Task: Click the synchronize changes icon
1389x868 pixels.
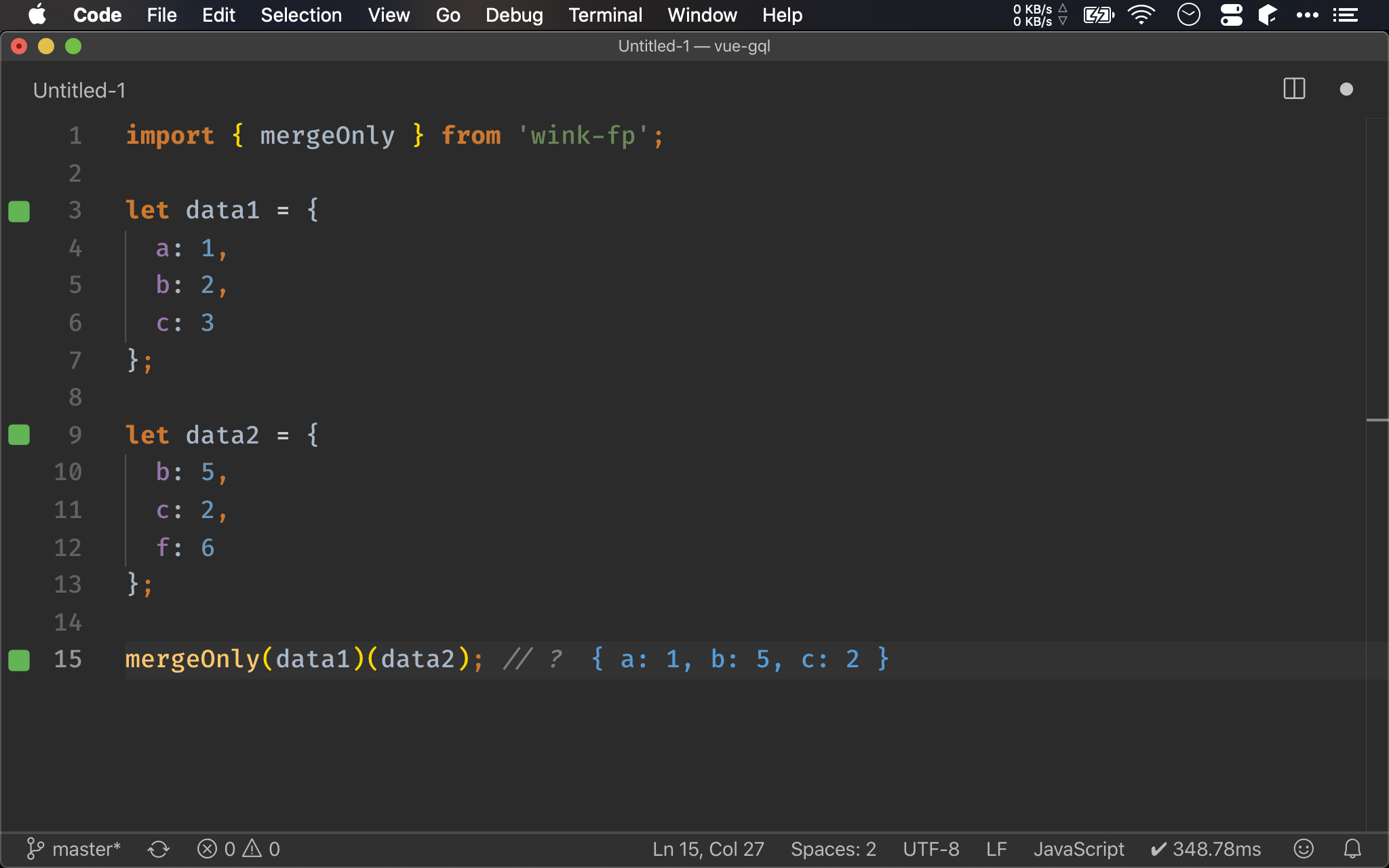Action: 159,849
